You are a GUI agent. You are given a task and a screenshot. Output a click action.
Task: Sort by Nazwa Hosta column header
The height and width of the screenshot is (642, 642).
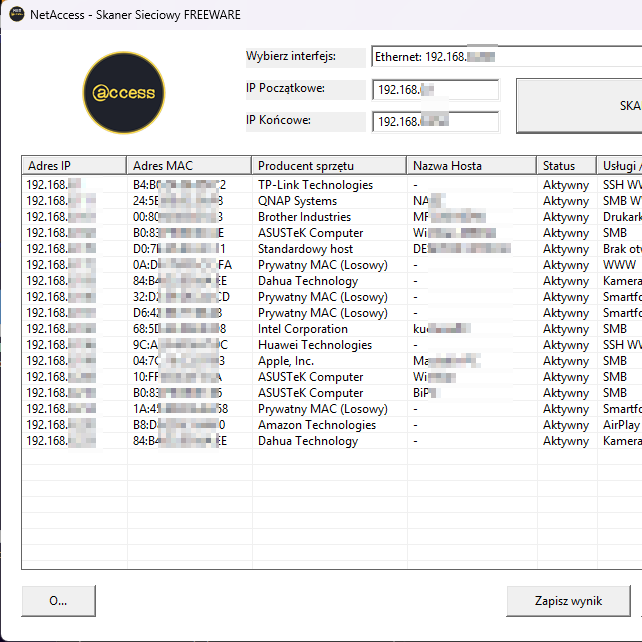pos(472,165)
